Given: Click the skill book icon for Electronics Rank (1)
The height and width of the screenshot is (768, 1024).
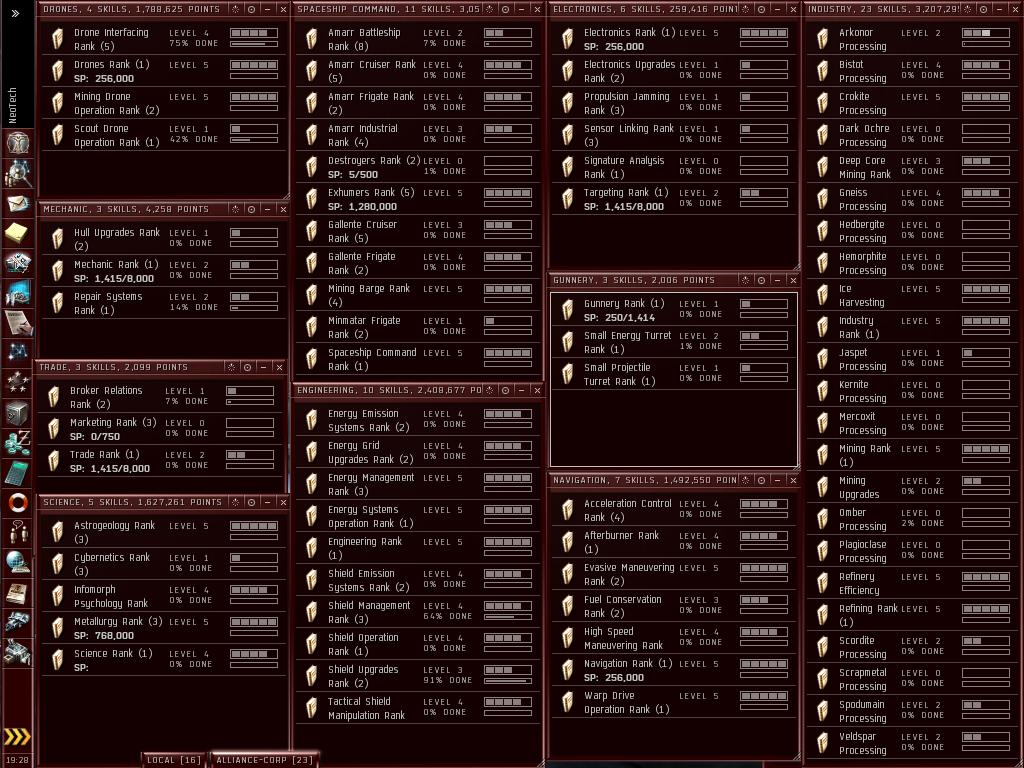Looking at the screenshot, I should (x=568, y=39).
